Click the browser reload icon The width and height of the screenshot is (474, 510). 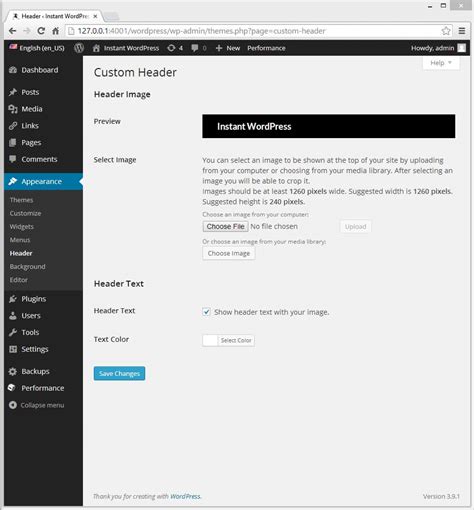41,31
